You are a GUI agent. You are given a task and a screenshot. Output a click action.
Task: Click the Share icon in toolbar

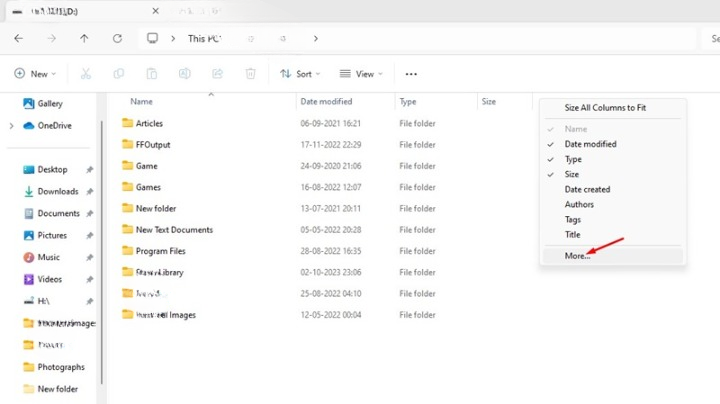[x=218, y=73]
